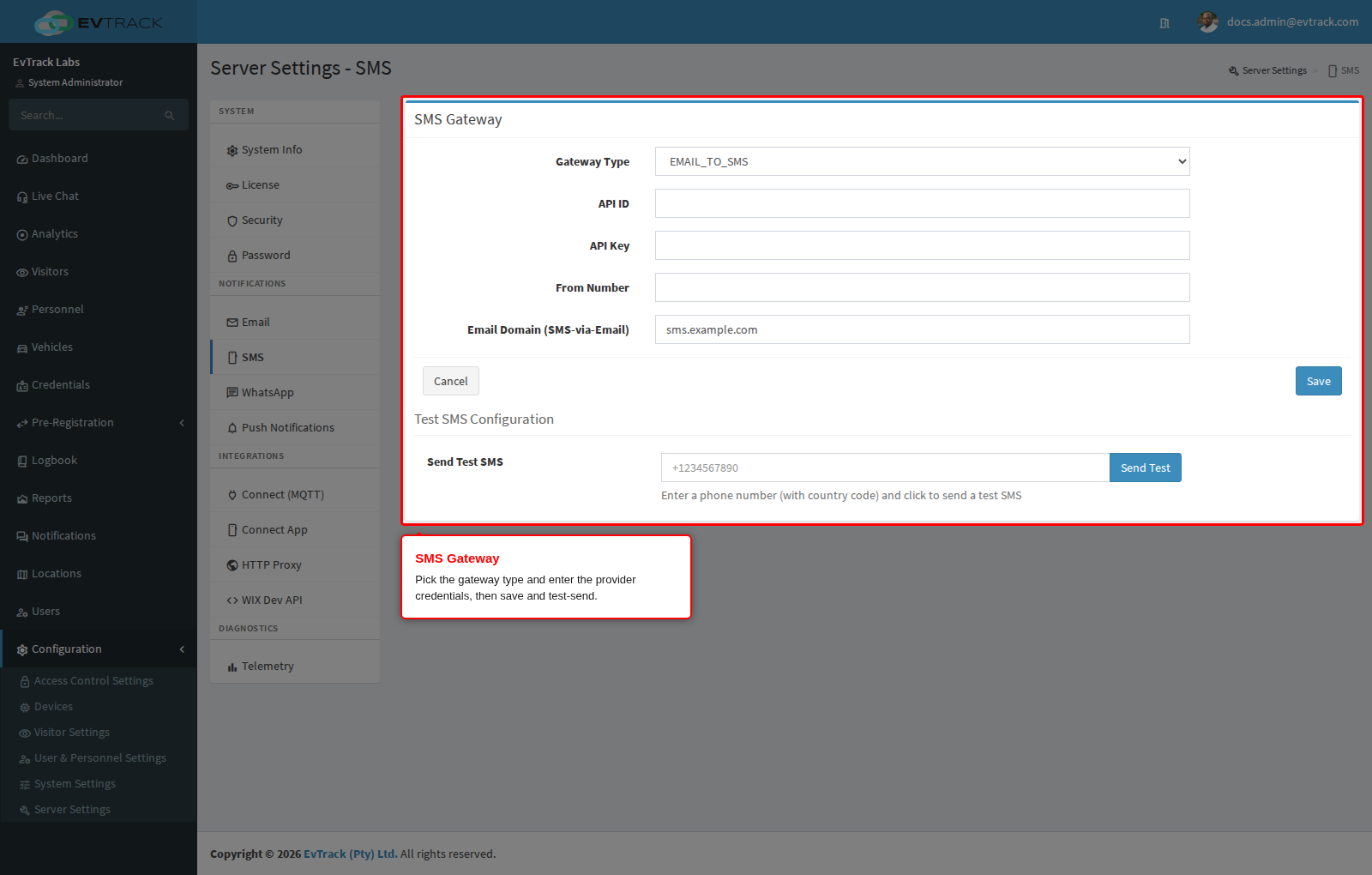Follow the EvTrack (Pty) Ltd. footer link

(351, 854)
